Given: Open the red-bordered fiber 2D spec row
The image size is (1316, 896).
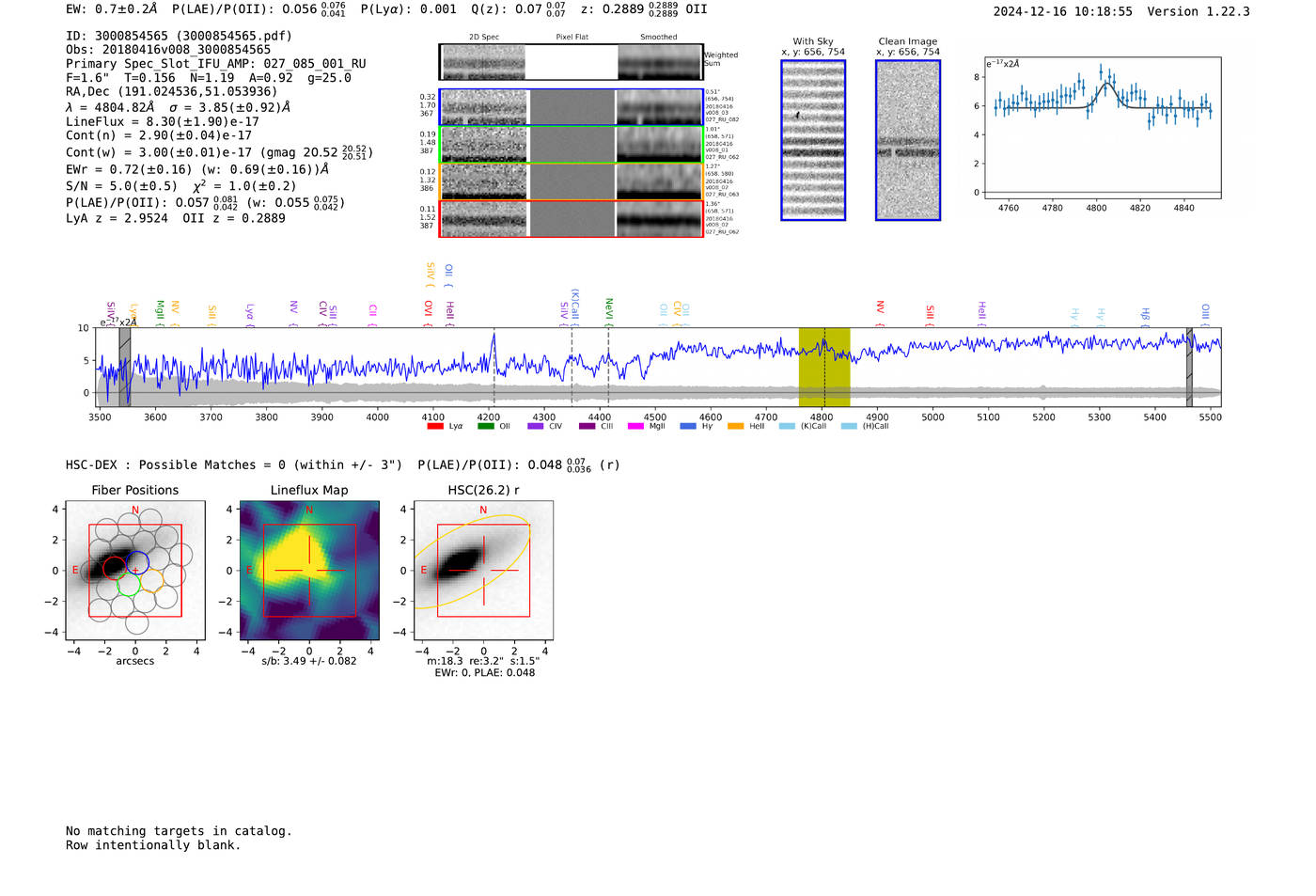Looking at the screenshot, I should (572, 219).
